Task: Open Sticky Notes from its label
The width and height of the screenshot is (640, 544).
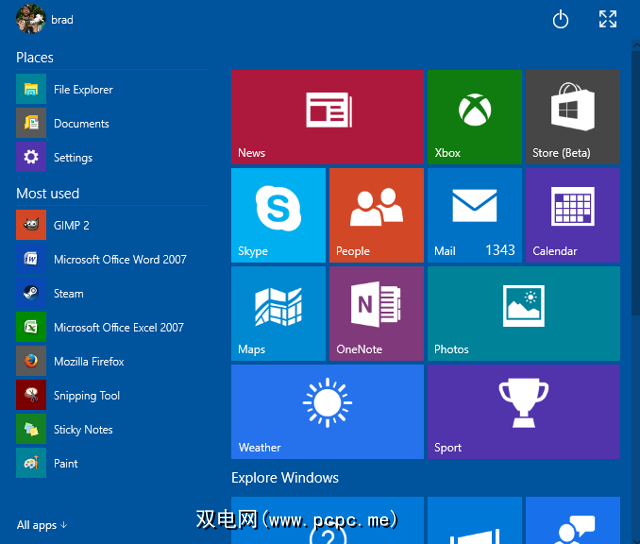Action: coord(83,430)
